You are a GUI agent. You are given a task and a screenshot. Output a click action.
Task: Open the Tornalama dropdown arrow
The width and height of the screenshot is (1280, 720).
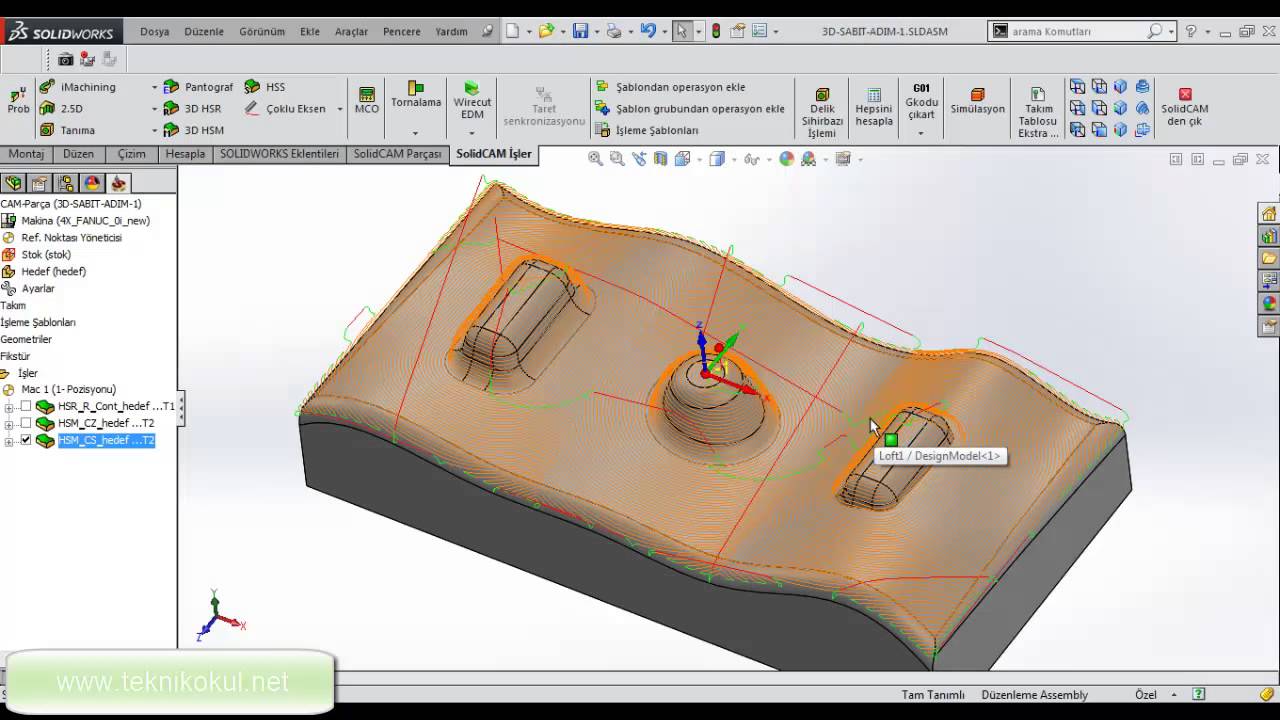click(x=416, y=133)
